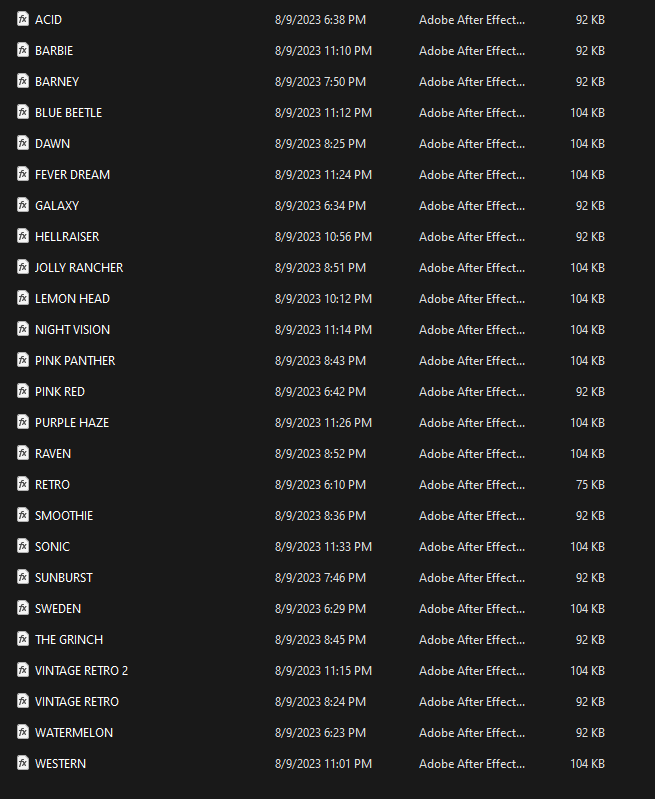Click the PURPLE HAZE file name
The image size is (655, 799).
[x=71, y=422]
